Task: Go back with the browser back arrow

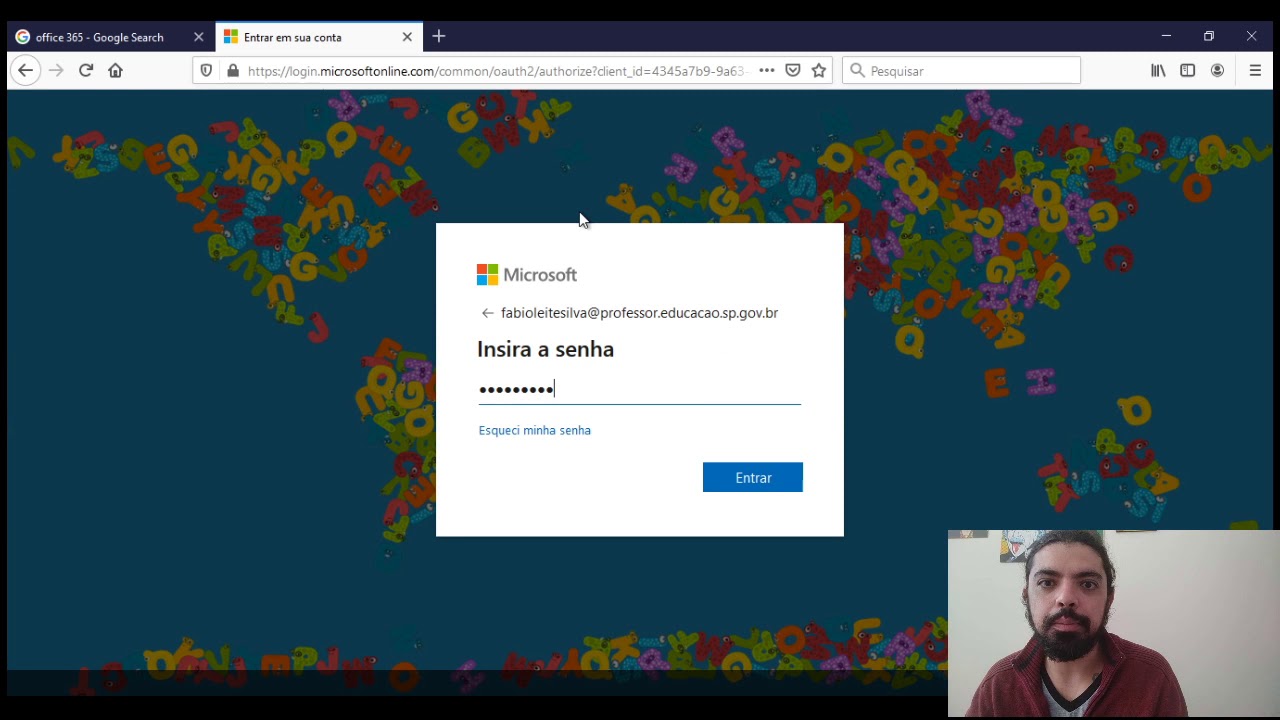Action: pyautogui.click(x=25, y=70)
